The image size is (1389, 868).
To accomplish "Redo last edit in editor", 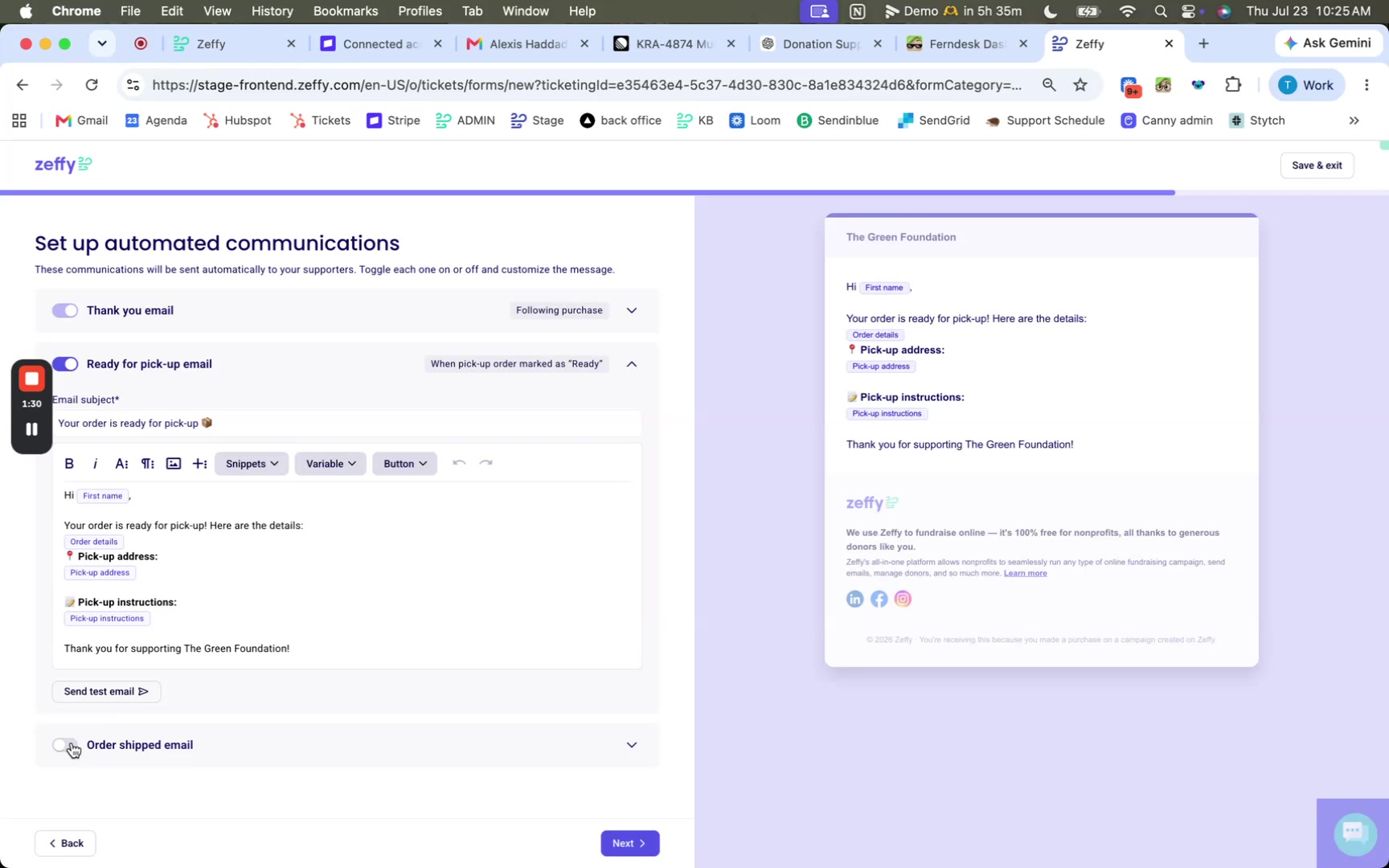I will tap(486, 463).
